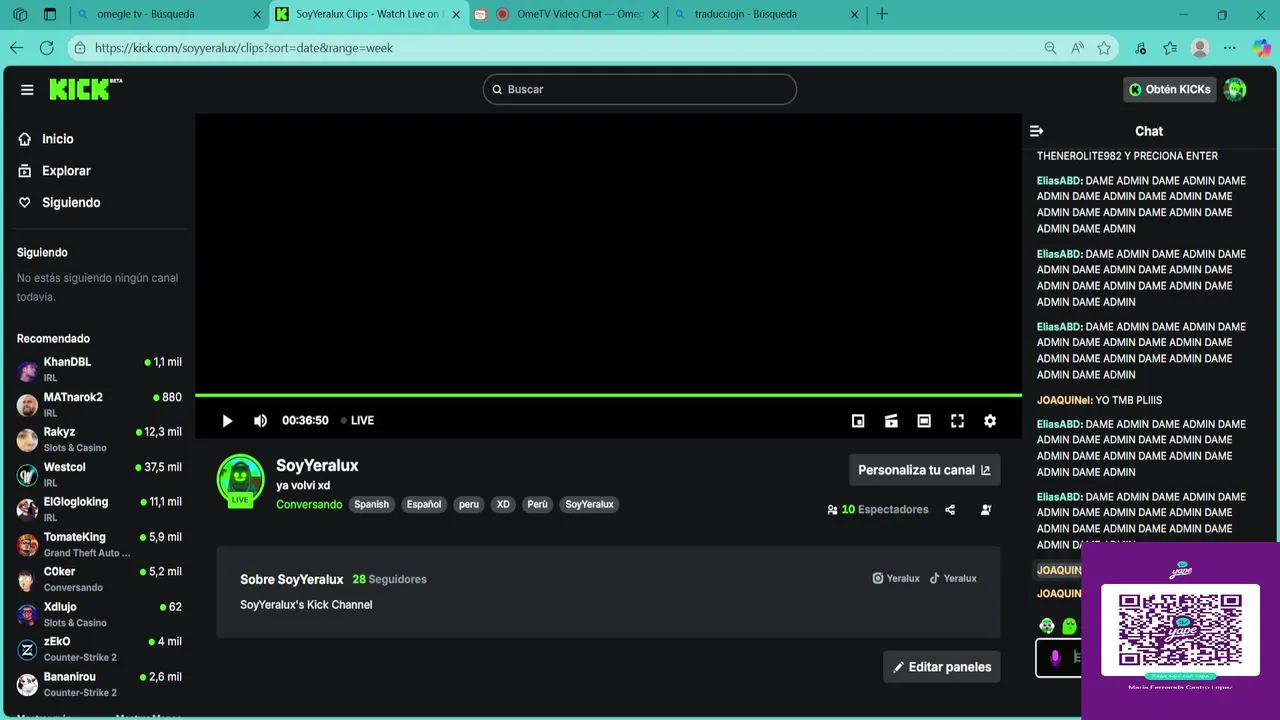Play the stream video
This screenshot has height=720, width=1280.
pyautogui.click(x=227, y=421)
